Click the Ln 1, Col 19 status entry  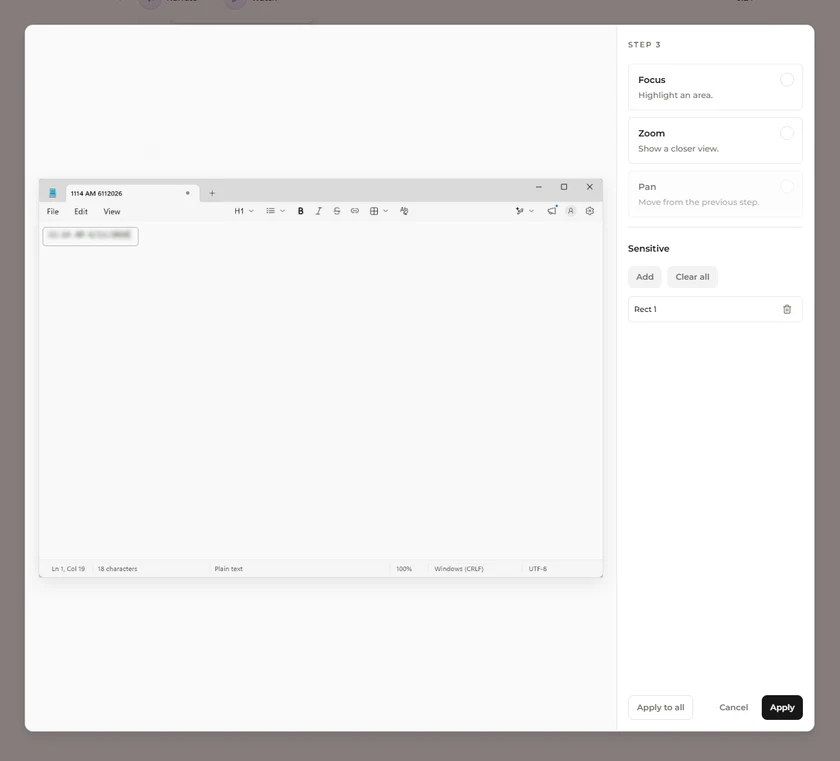(68, 569)
